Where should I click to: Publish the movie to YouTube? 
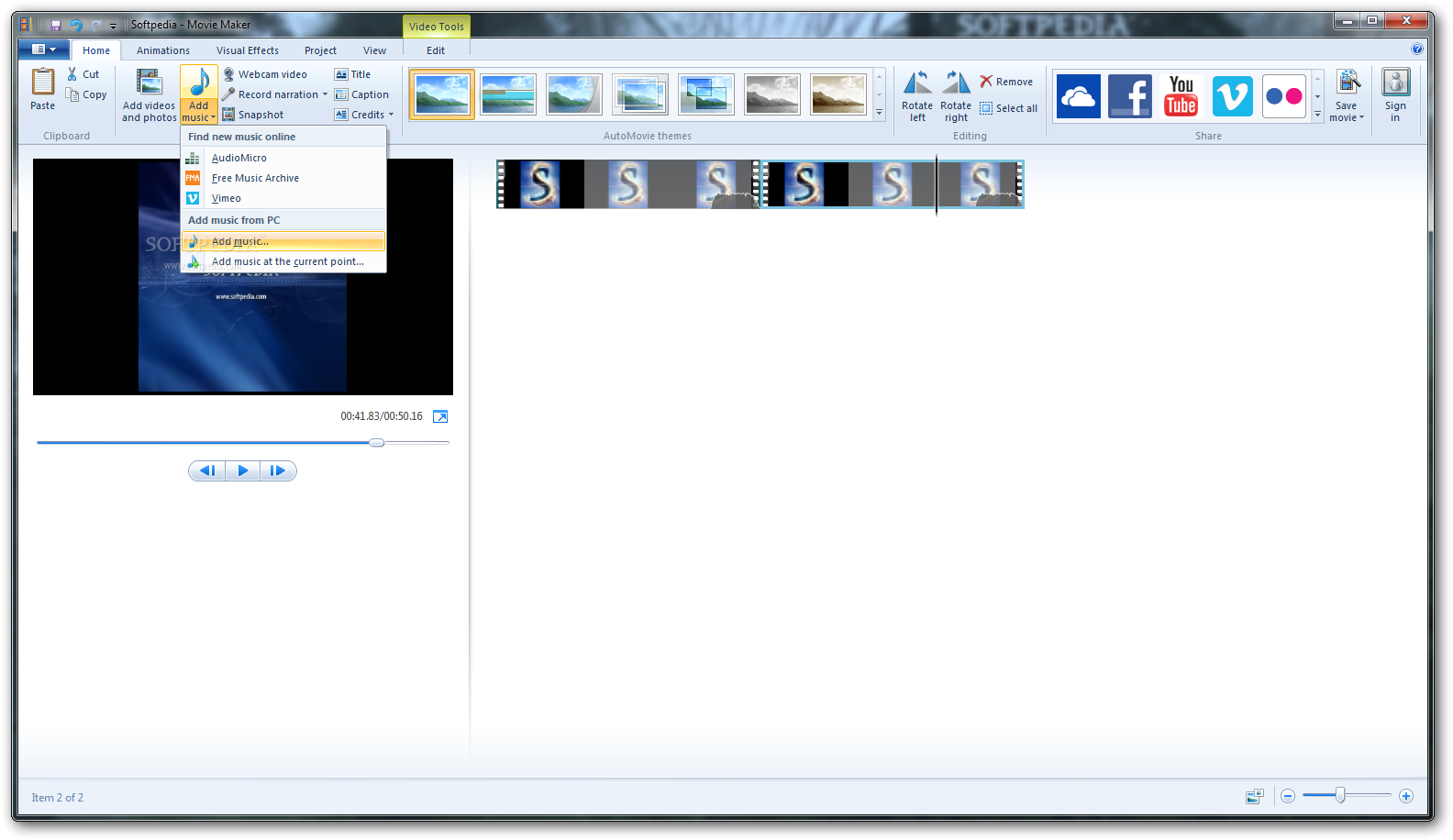(x=1181, y=96)
